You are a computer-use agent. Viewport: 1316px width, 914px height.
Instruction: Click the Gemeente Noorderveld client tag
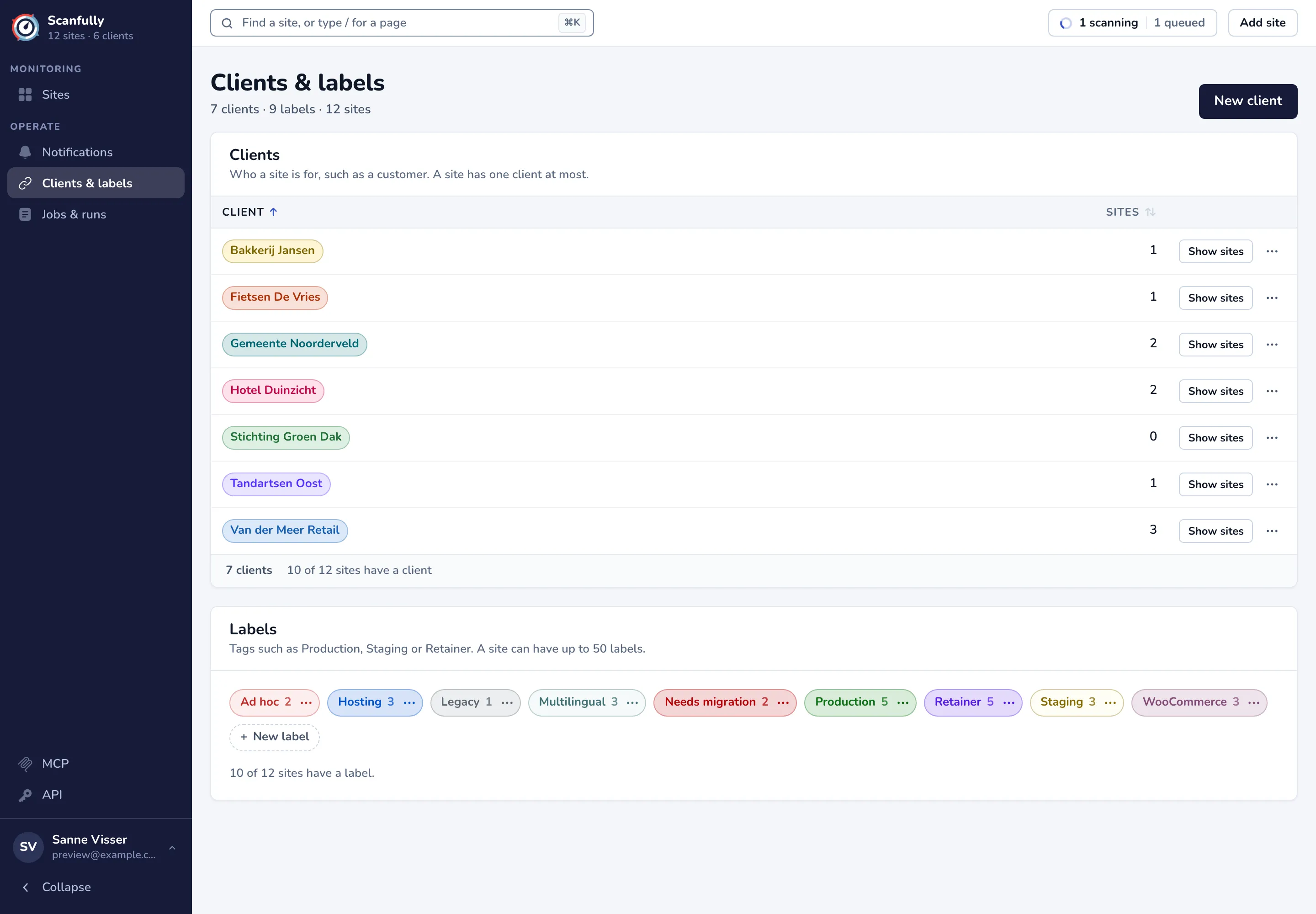(x=294, y=344)
